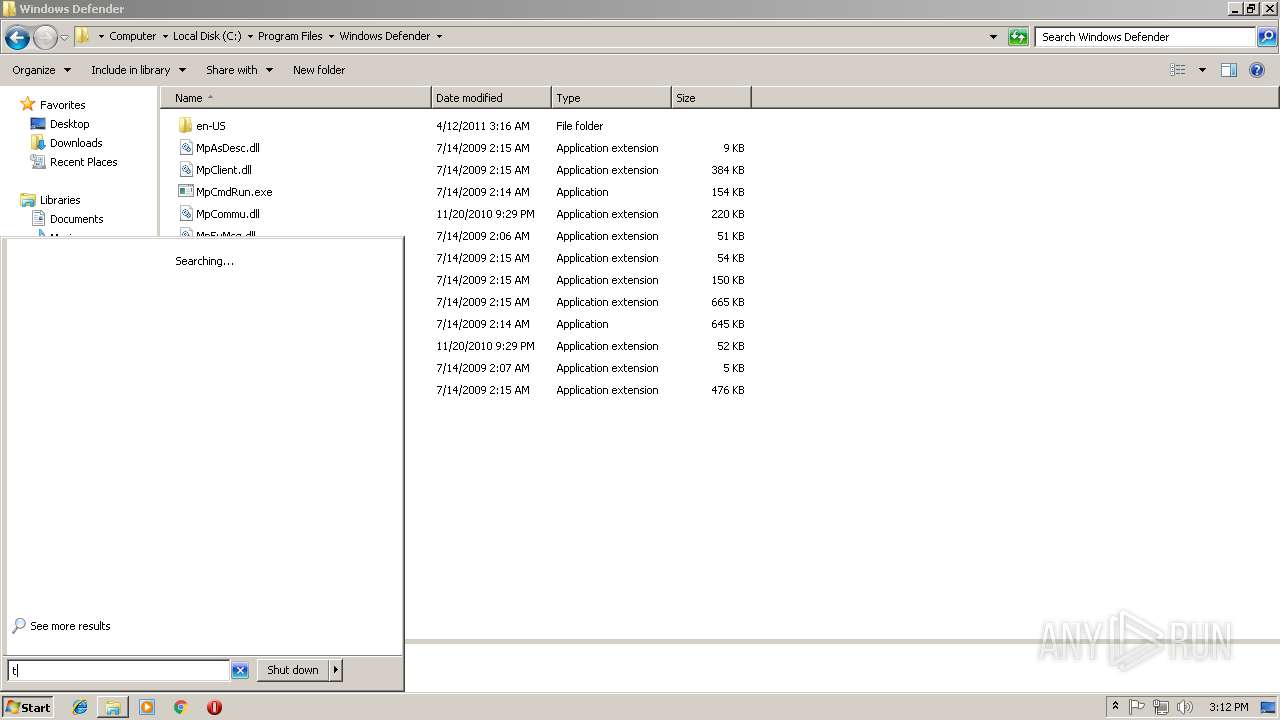Click the Local Disk (C:) breadcrumb
Screen dimensions: 1280x720
207,36
